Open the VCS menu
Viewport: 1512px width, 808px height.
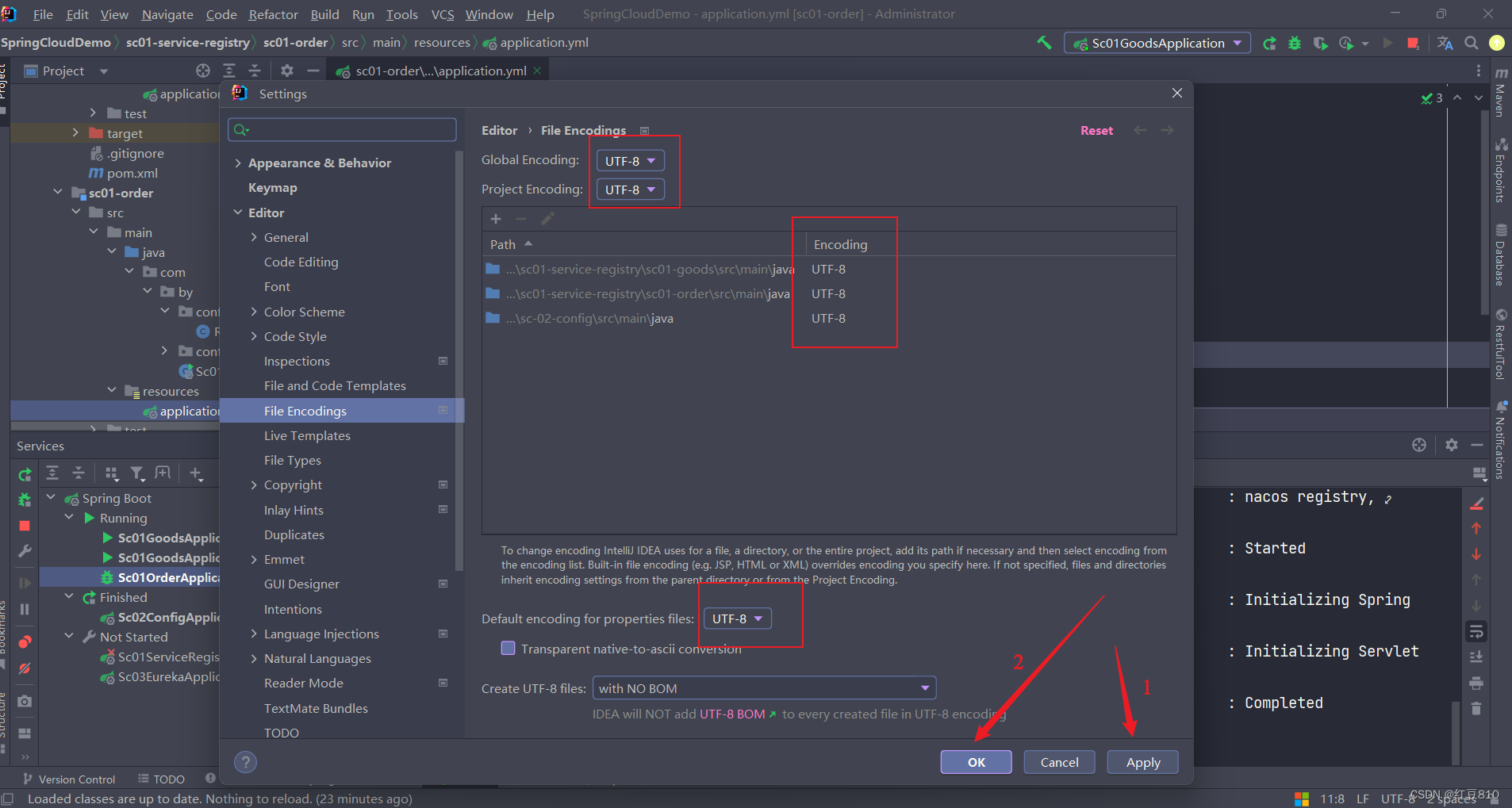click(x=442, y=13)
